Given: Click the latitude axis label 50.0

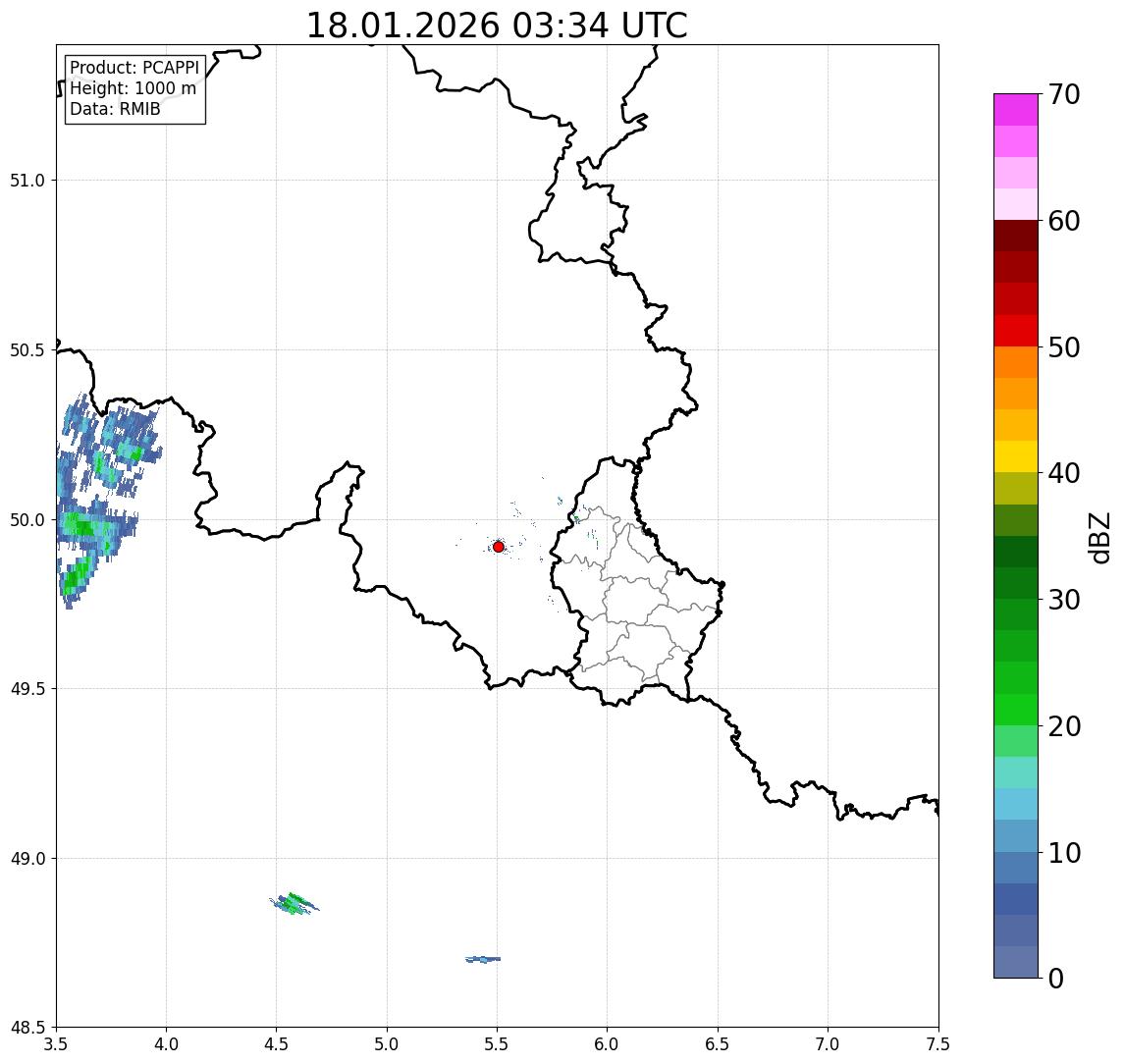Looking at the screenshot, I should (27, 520).
